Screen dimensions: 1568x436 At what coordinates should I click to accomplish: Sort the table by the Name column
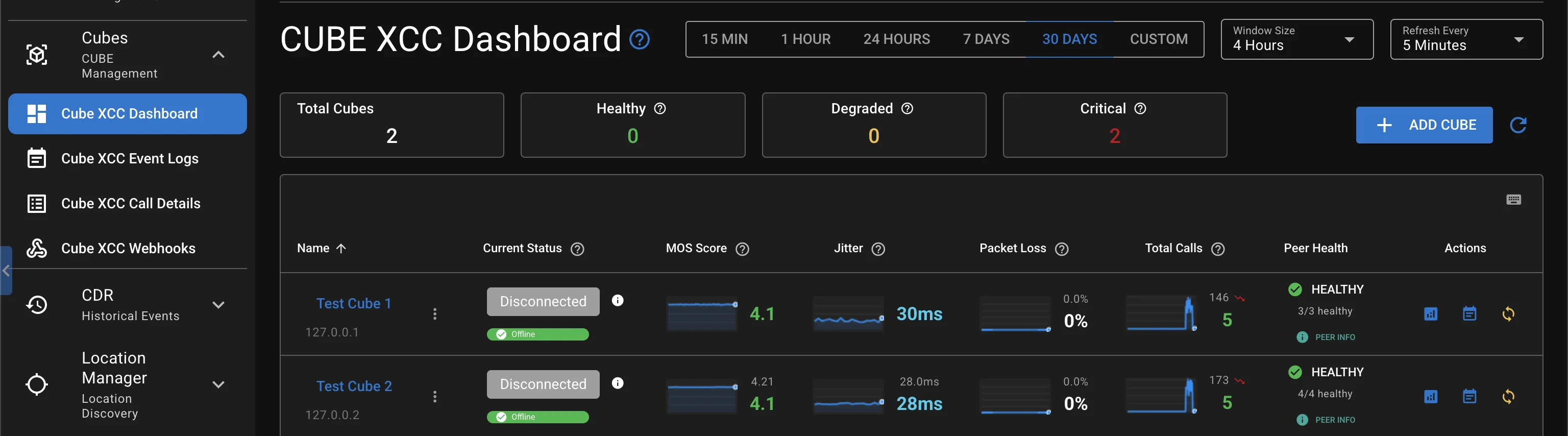pos(322,249)
